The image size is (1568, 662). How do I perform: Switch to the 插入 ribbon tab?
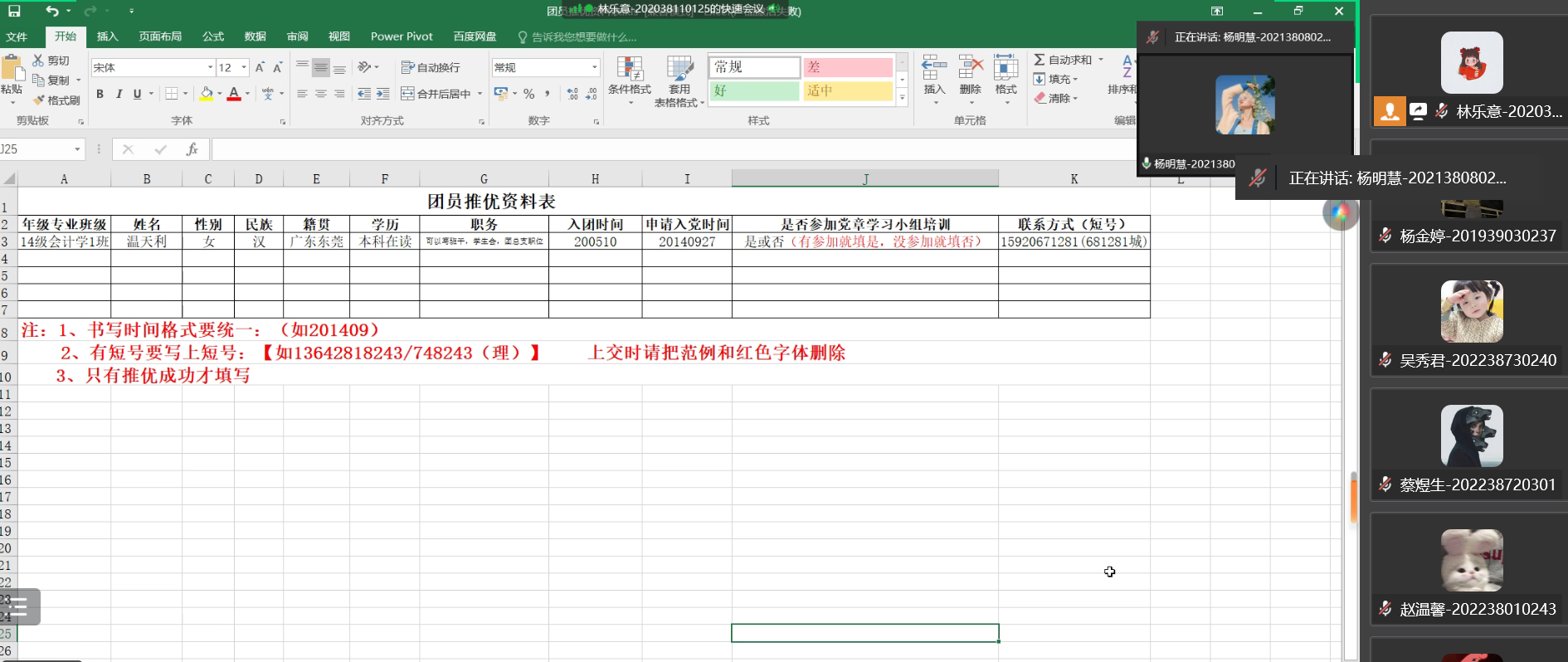(x=108, y=37)
